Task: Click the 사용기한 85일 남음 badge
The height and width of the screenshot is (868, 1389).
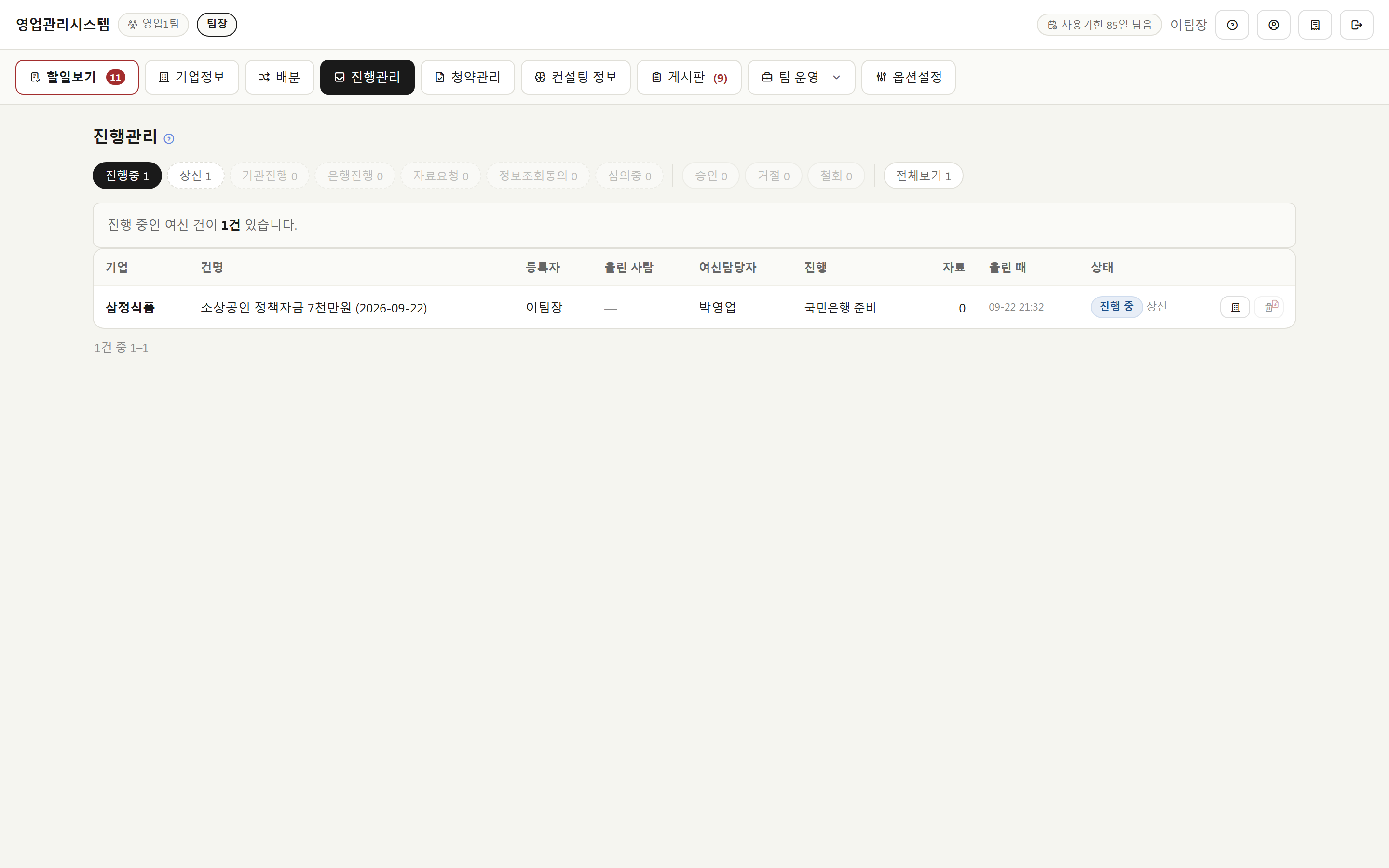Action: (1099, 25)
